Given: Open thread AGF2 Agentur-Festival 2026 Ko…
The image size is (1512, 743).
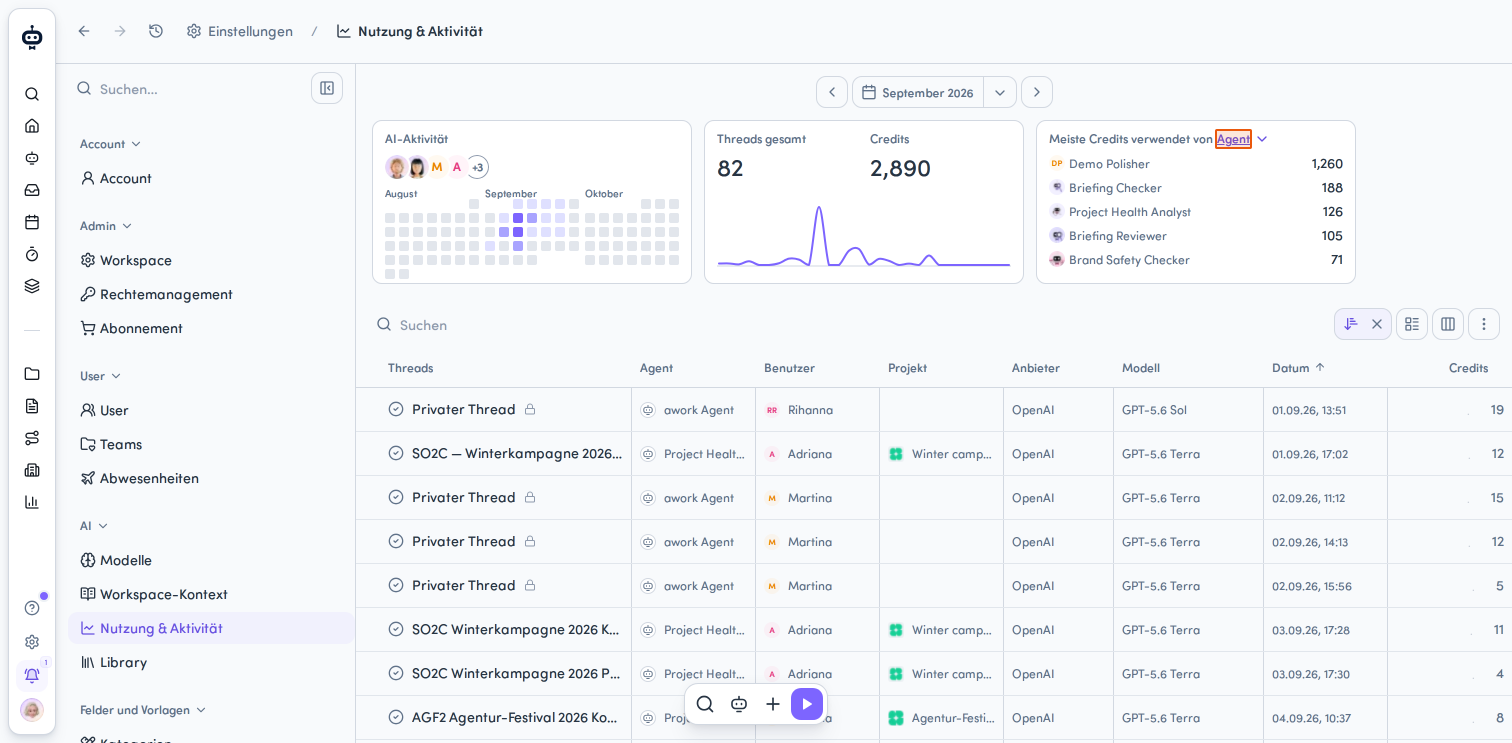Looking at the screenshot, I should point(515,717).
